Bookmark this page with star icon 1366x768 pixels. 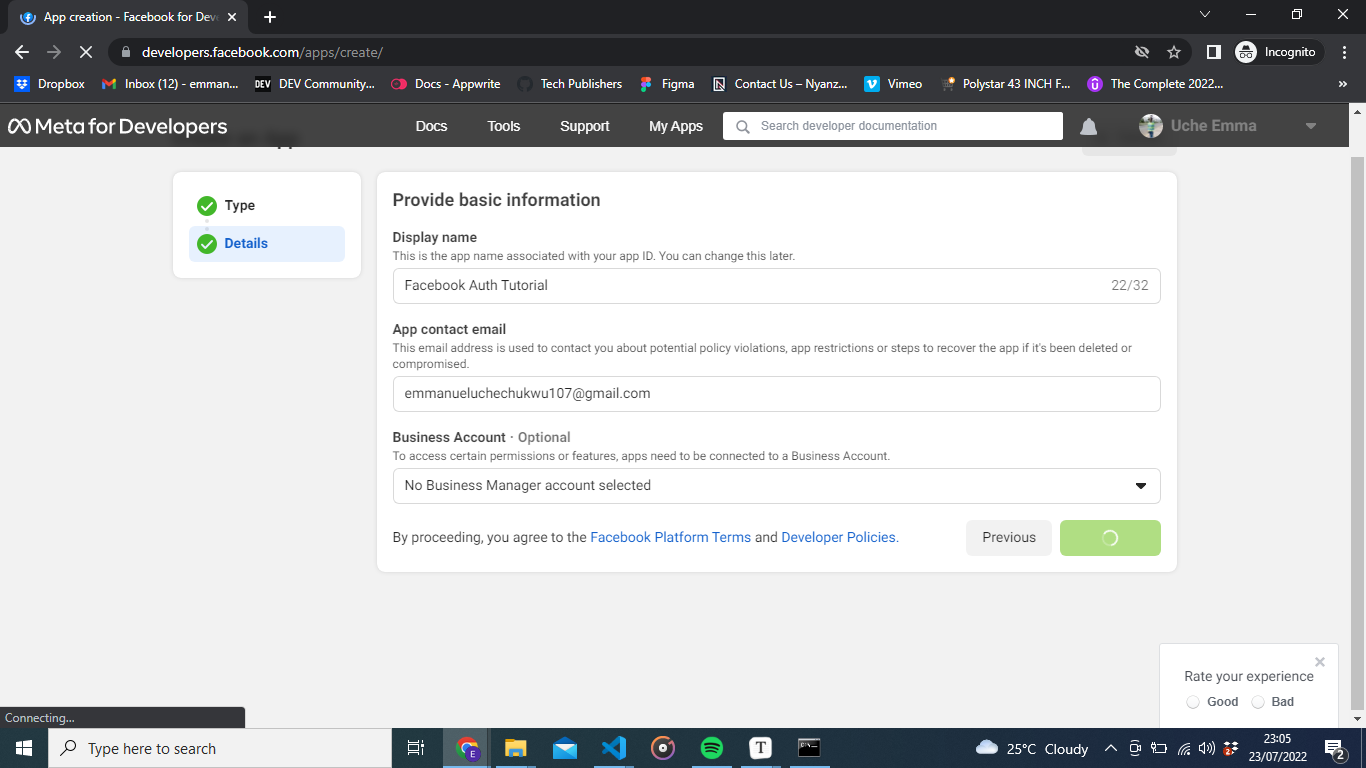(1174, 52)
